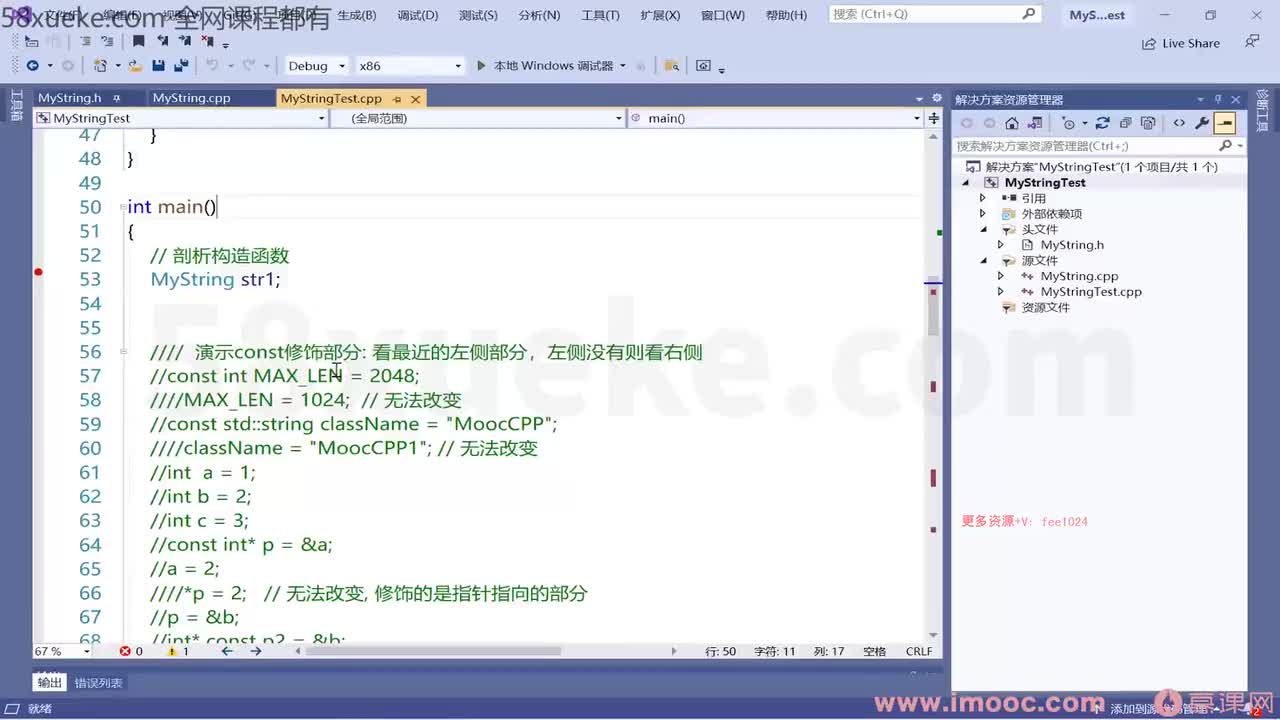
Task: Click the open file folder icon
Action: coord(134,66)
